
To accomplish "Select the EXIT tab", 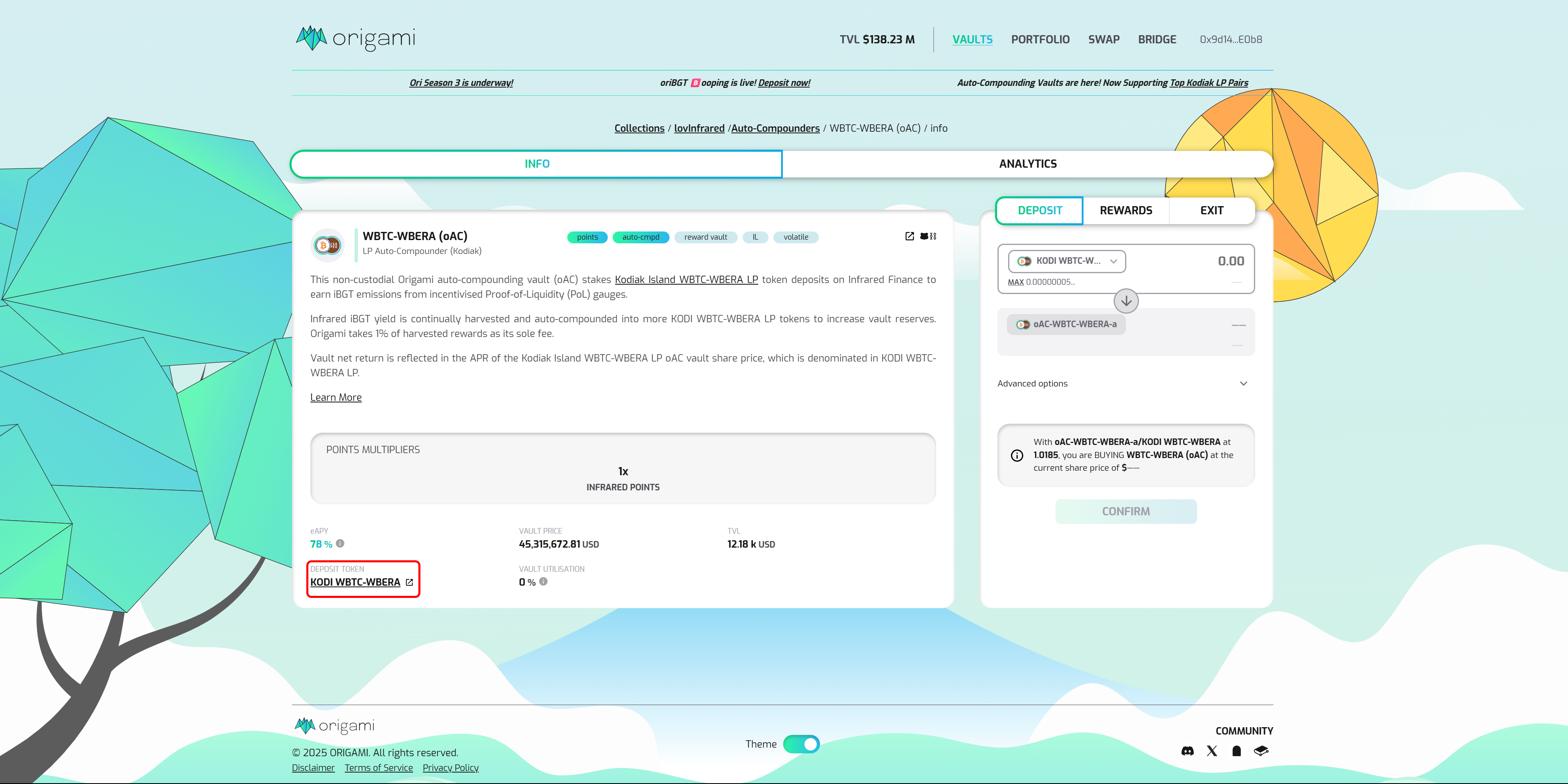I will click(x=1211, y=211).
